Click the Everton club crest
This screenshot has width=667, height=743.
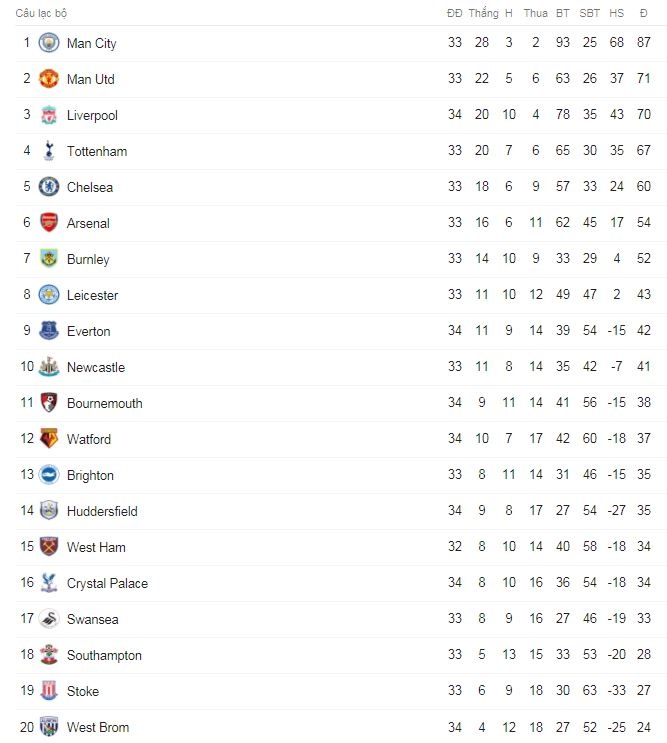49,331
